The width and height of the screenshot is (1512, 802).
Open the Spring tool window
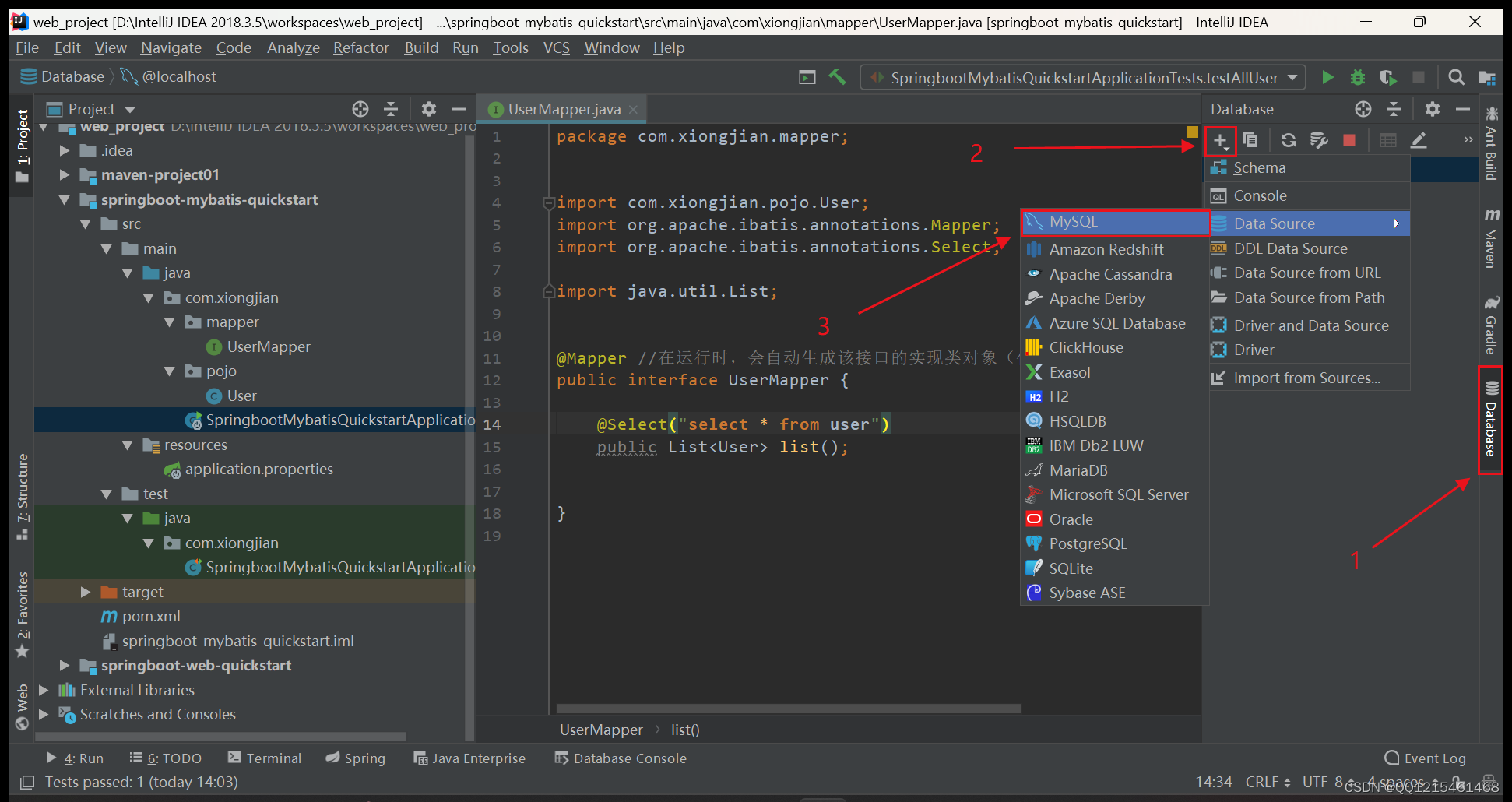(x=355, y=758)
